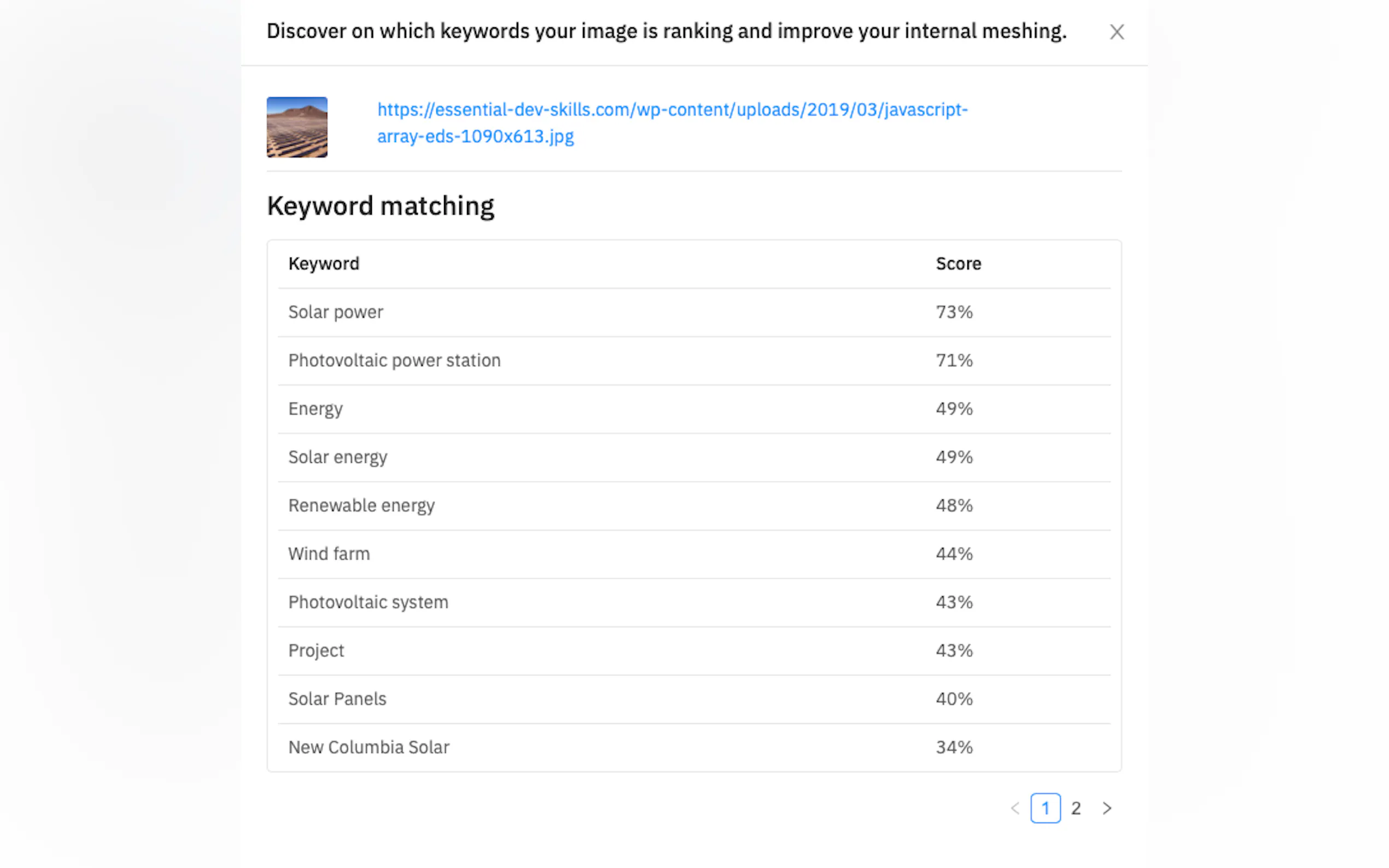Click the Solar energy keyword
Image resolution: width=1389 pixels, height=868 pixels.
(x=337, y=457)
